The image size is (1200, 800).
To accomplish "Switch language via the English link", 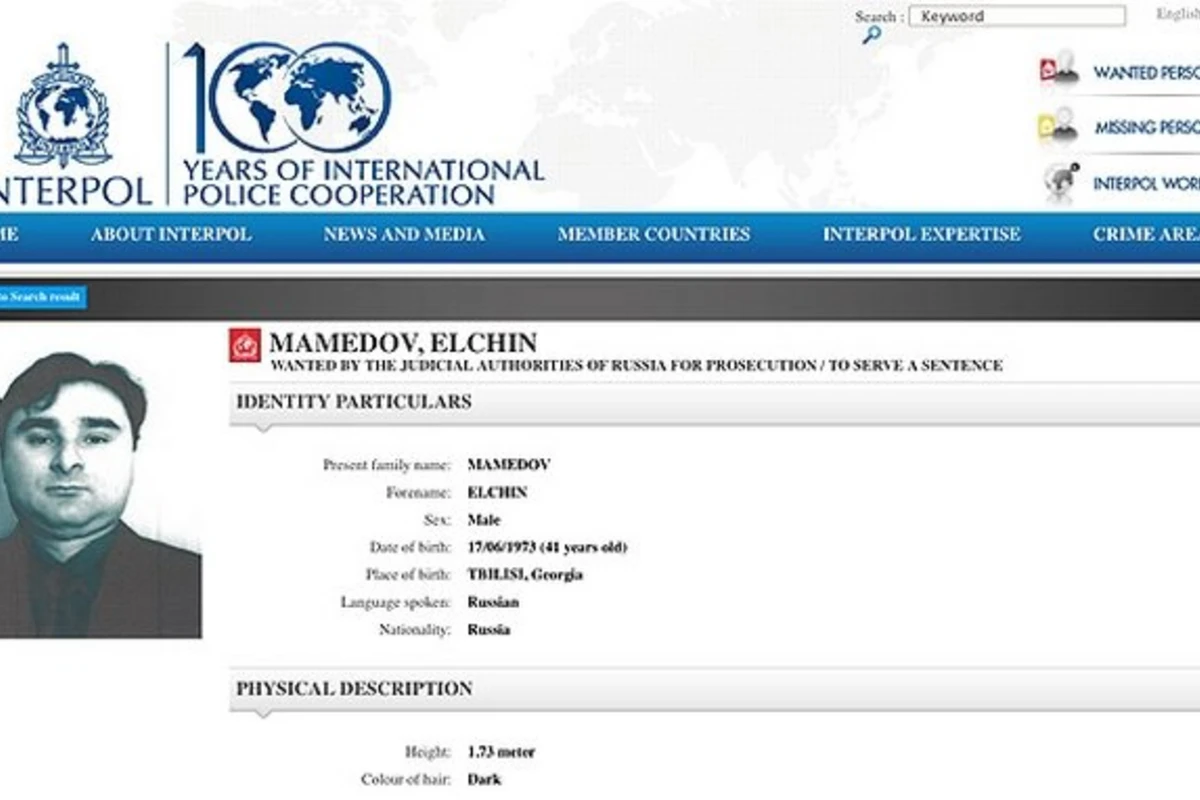I will click(x=1178, y=14).
